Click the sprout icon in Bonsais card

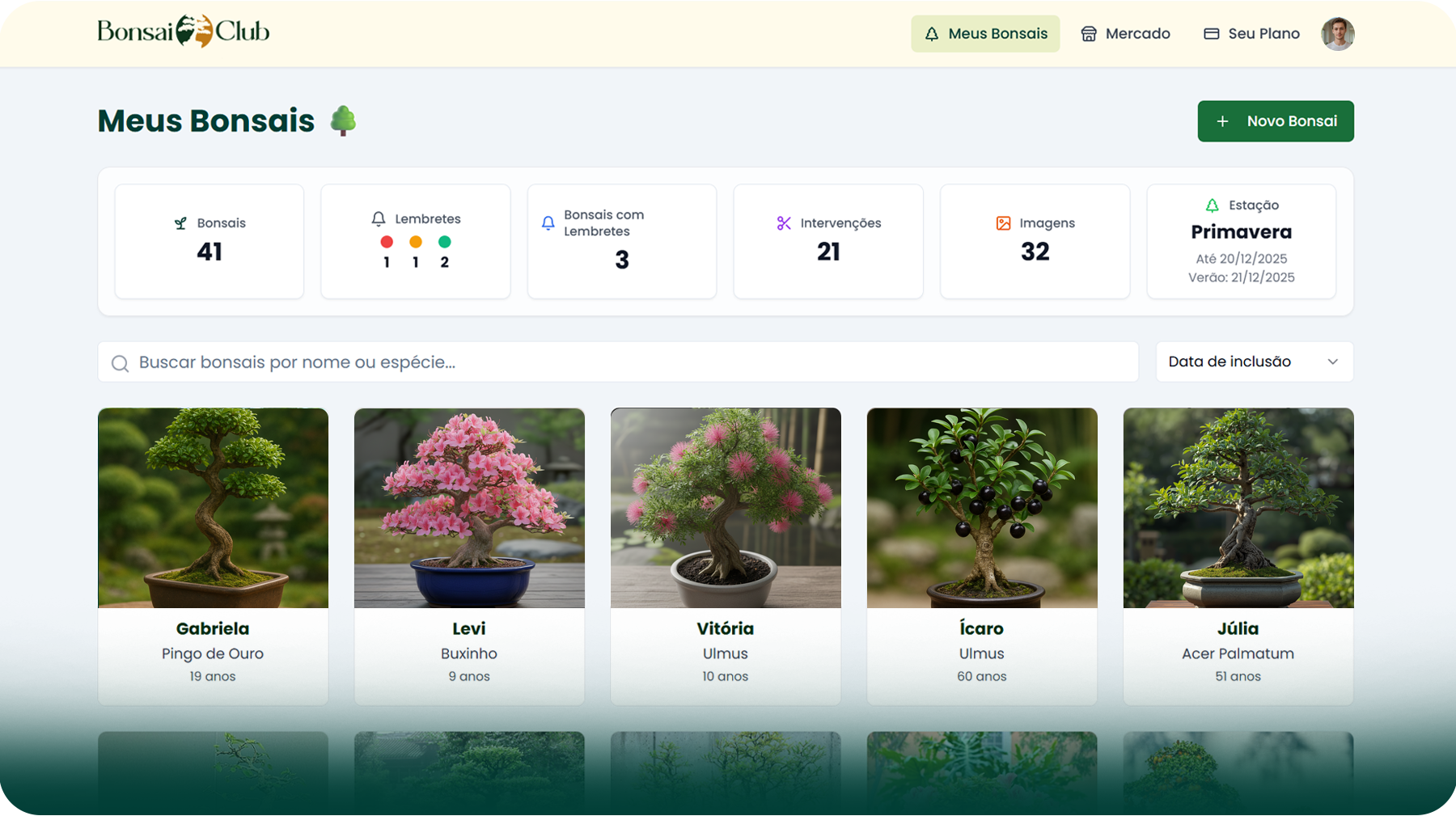coord(180,223)
